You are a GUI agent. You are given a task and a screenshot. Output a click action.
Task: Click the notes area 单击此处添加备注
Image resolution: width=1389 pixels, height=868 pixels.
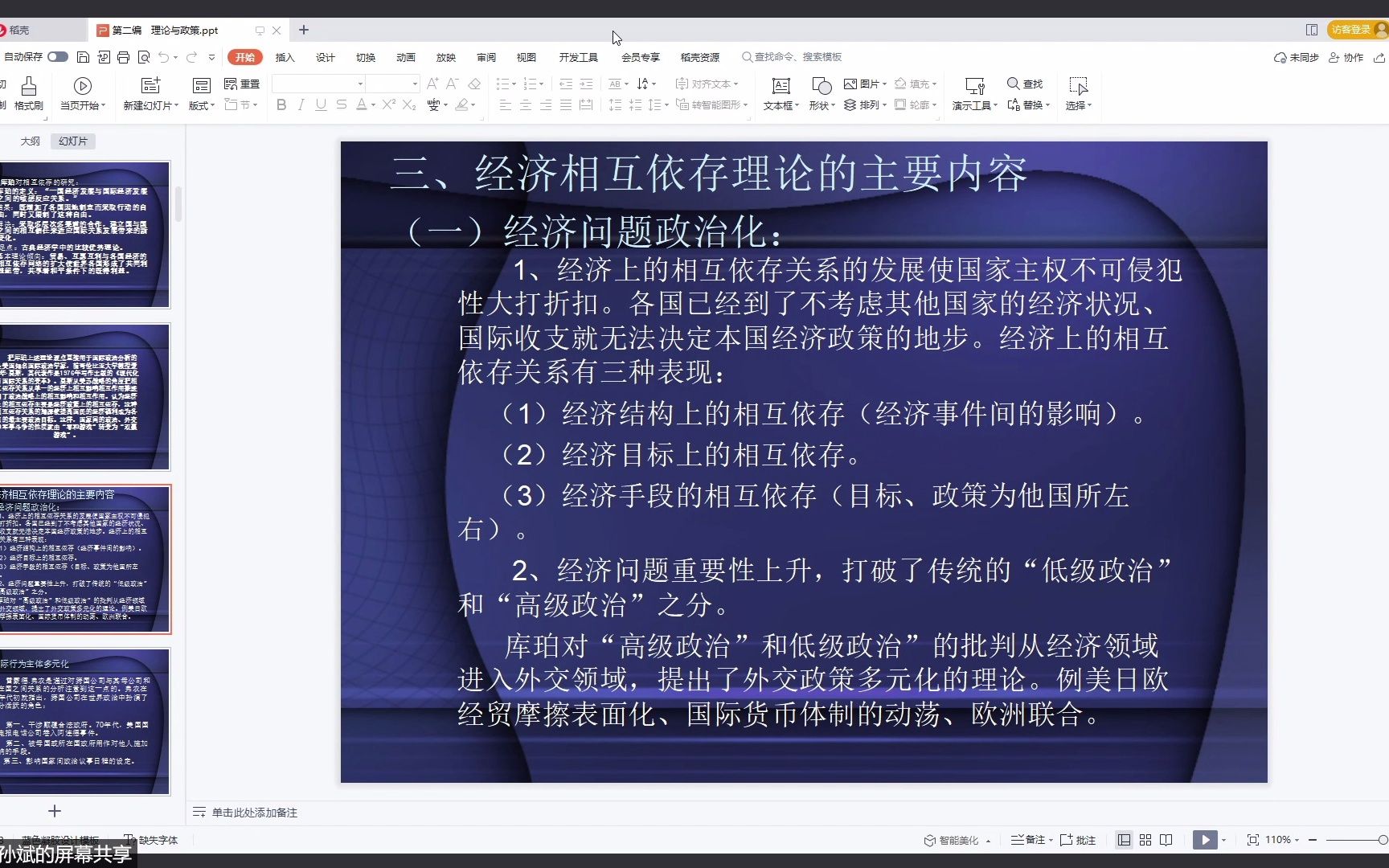[x=255, y=813]
